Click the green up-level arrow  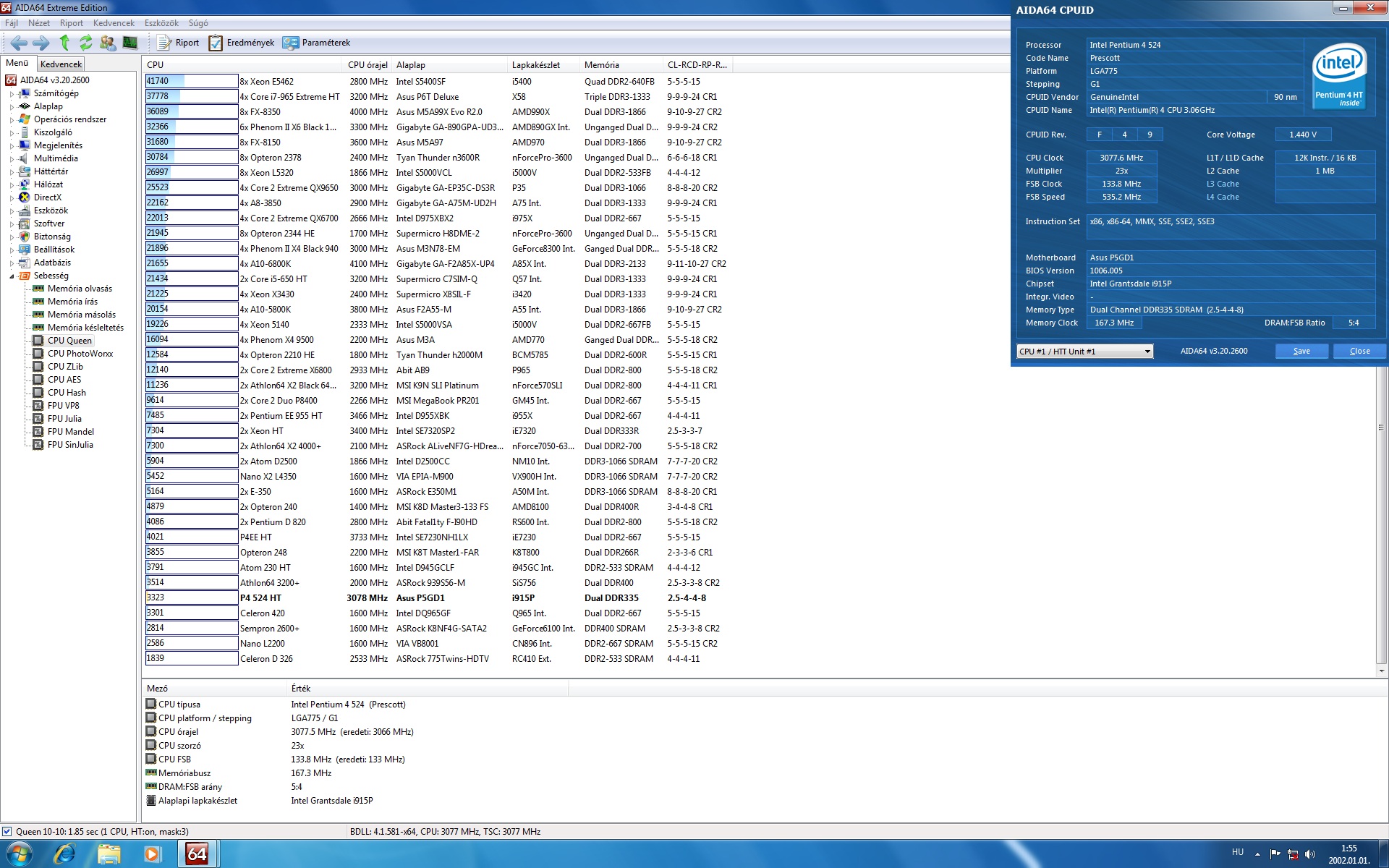pyautogui.click(x=64, y=43)
